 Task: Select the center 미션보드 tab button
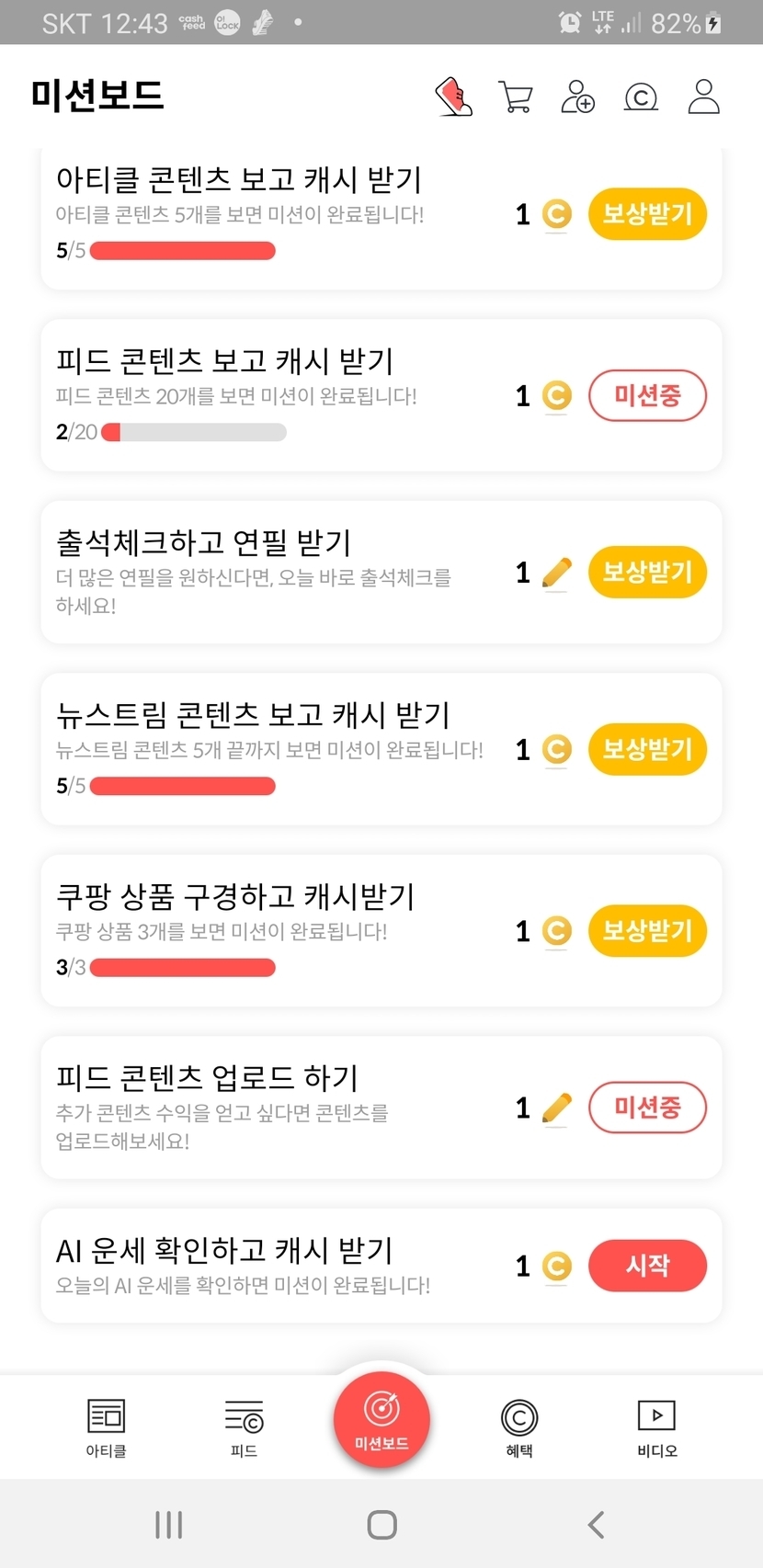pos(381,1416)
